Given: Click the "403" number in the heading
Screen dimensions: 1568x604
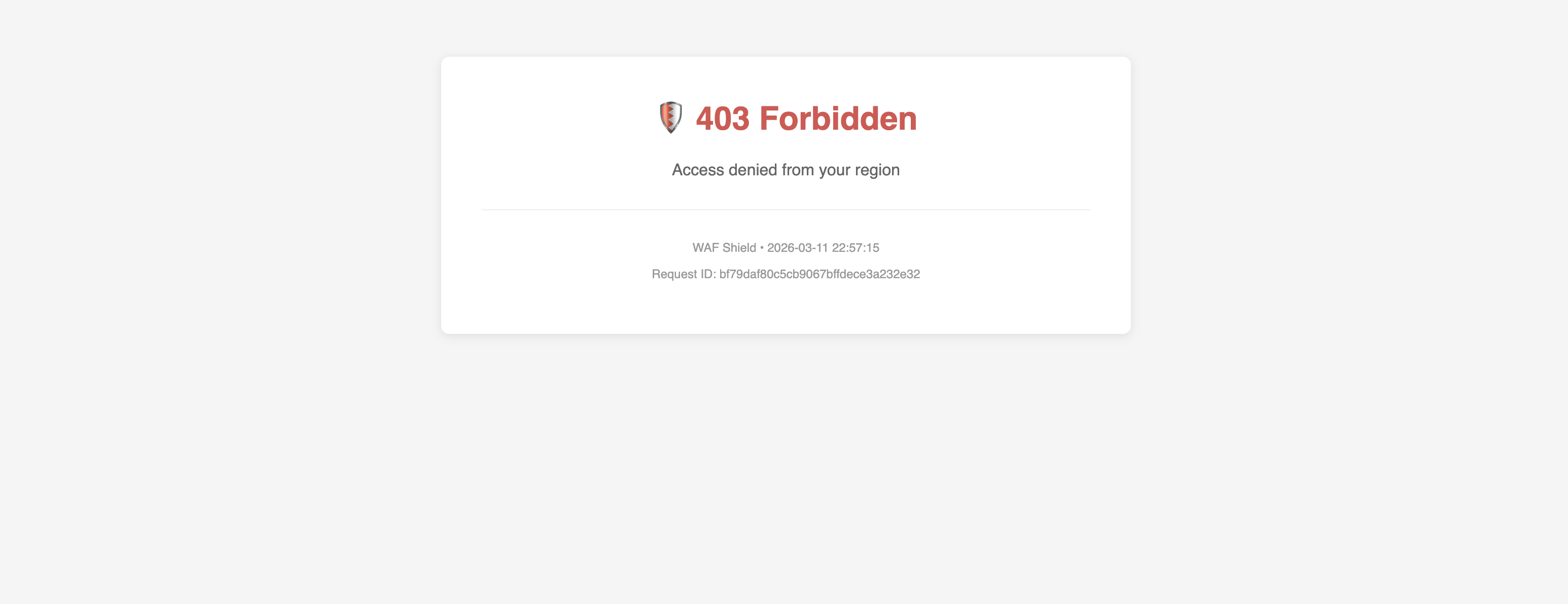Looking at the screenshot, I should [723, 118].
